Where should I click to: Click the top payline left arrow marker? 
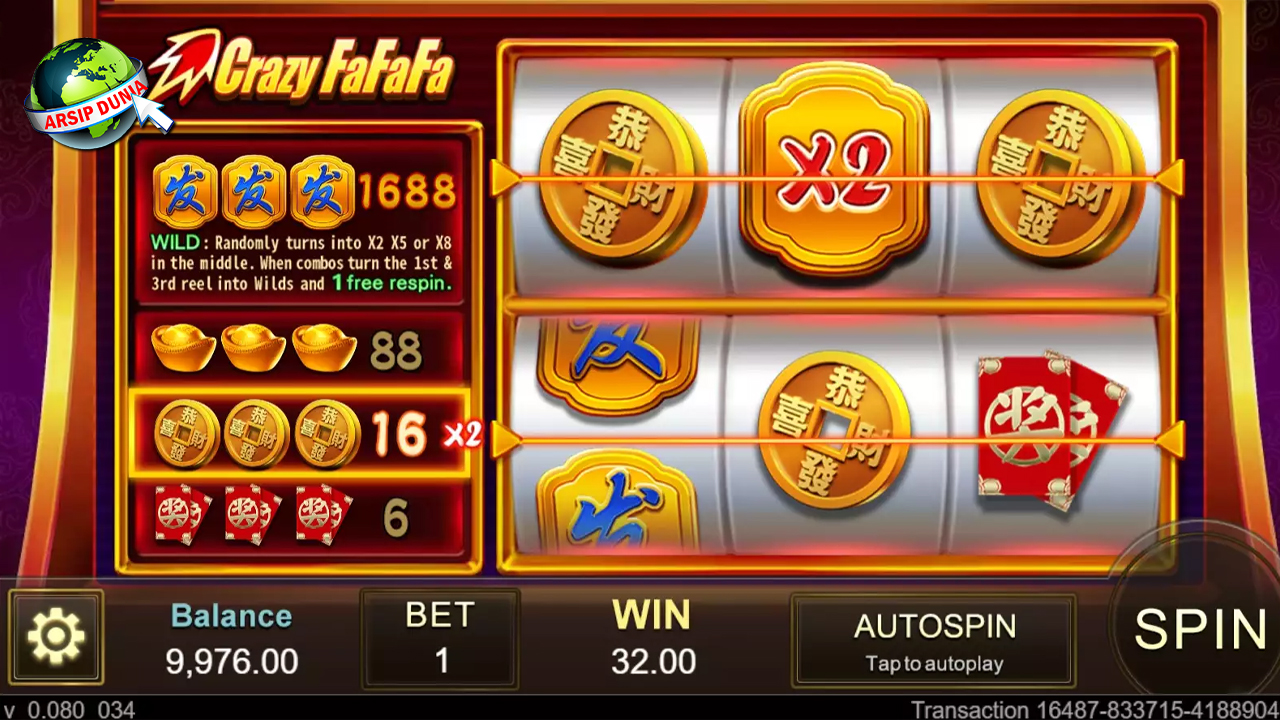[x=507, y=178]
